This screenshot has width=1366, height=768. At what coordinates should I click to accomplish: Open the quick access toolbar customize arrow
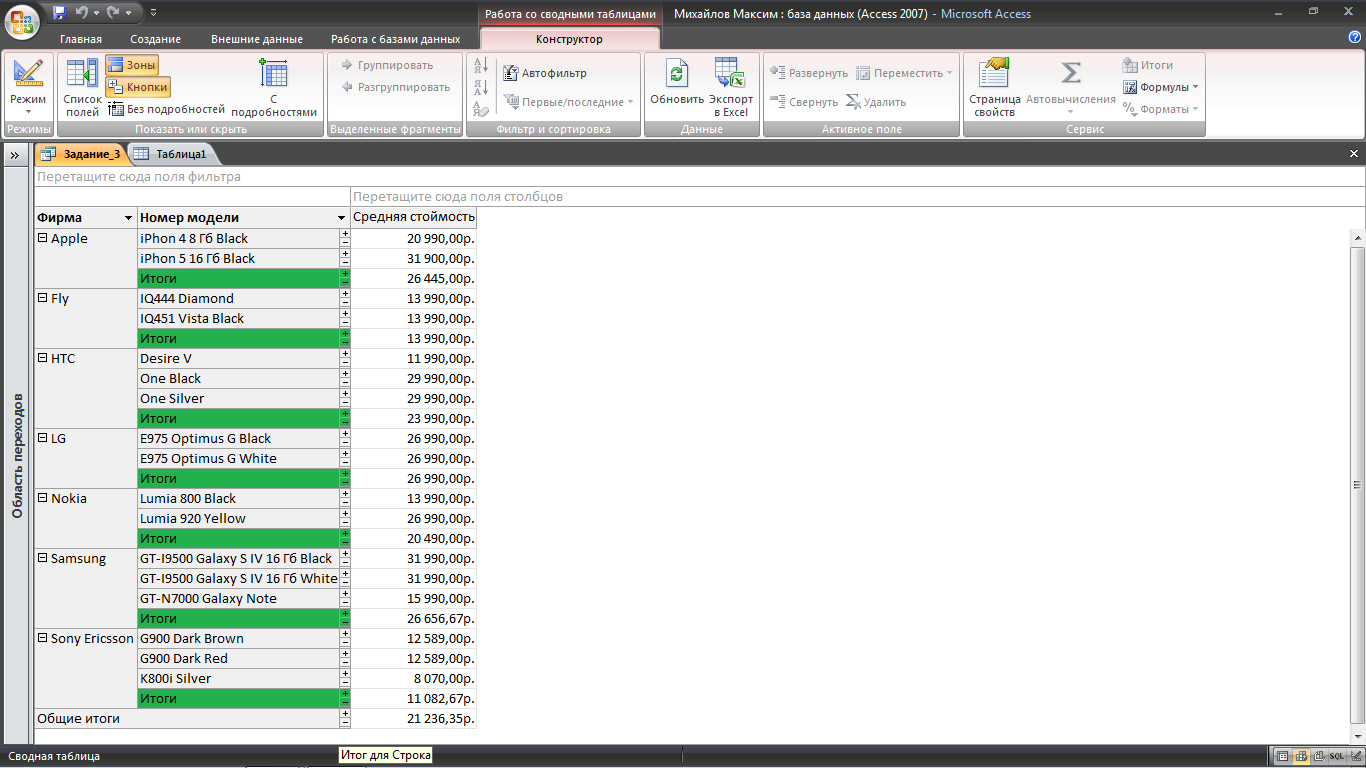click(x=153, y=13)
